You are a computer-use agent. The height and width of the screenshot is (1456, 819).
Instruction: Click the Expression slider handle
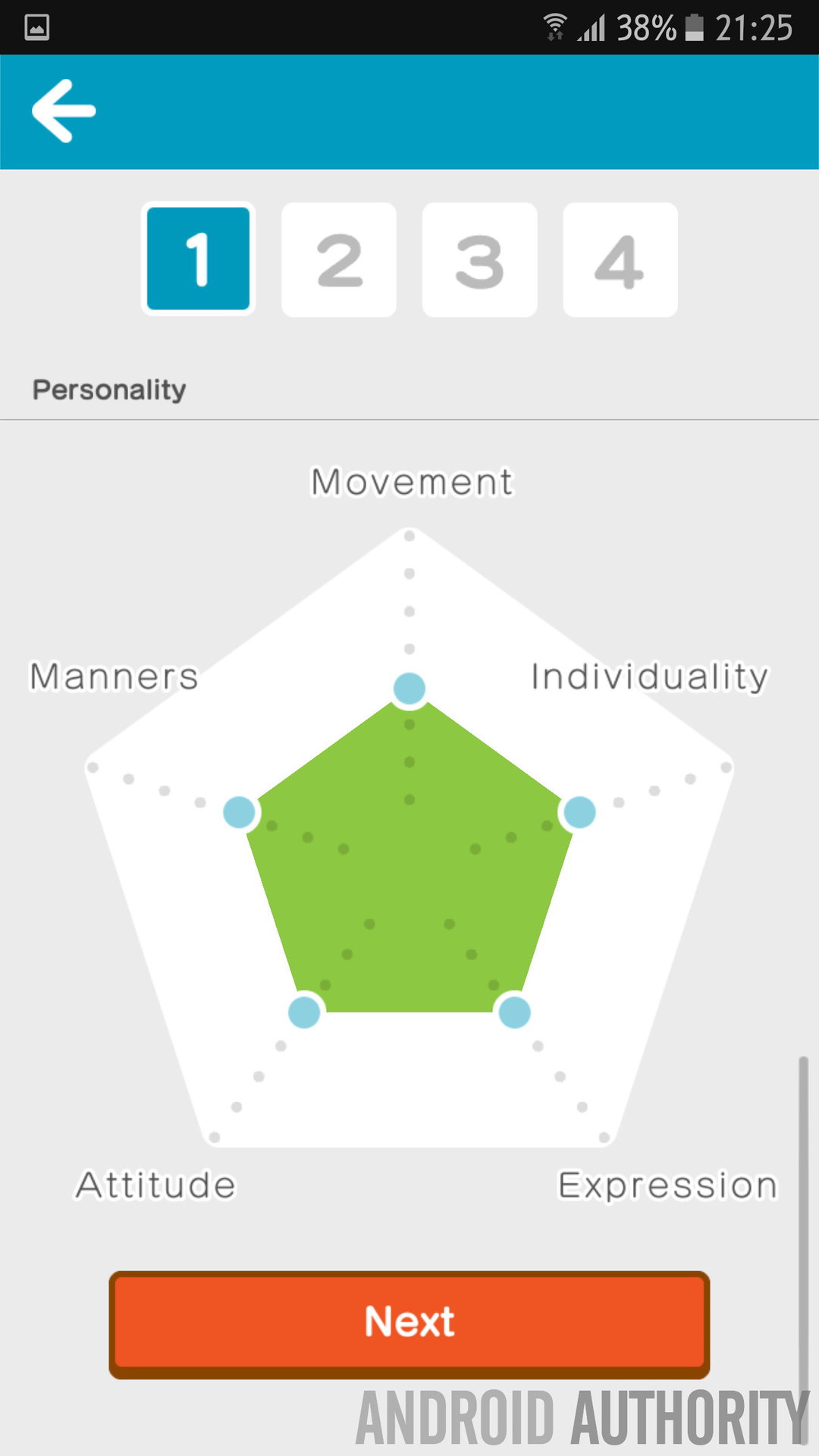(514, 1012)
